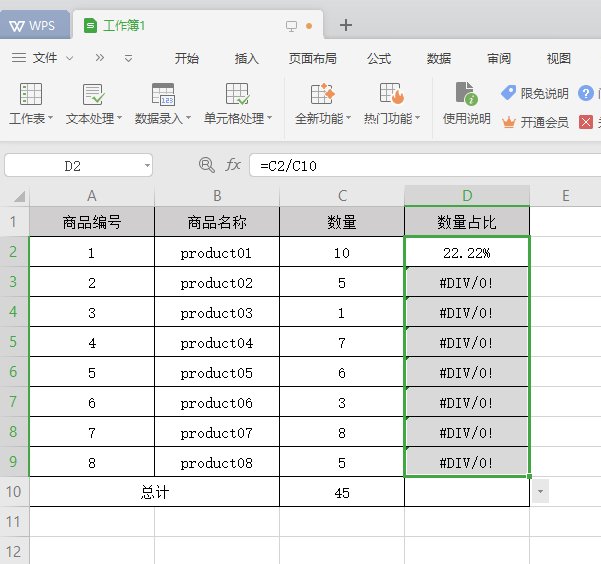601x564 pixels.
Task: Select column A header
Action: [92, 196]
